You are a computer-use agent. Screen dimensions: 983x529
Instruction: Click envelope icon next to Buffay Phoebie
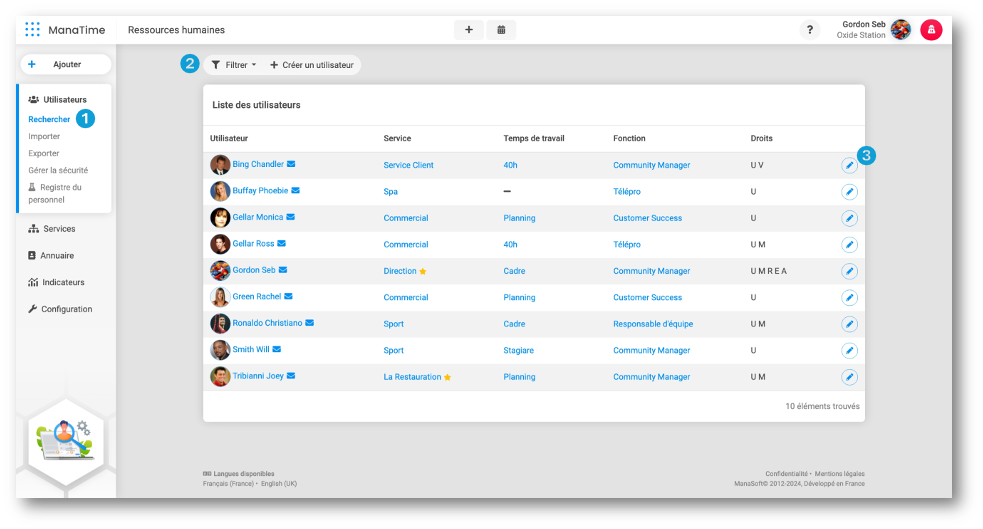tap(295, 191)
